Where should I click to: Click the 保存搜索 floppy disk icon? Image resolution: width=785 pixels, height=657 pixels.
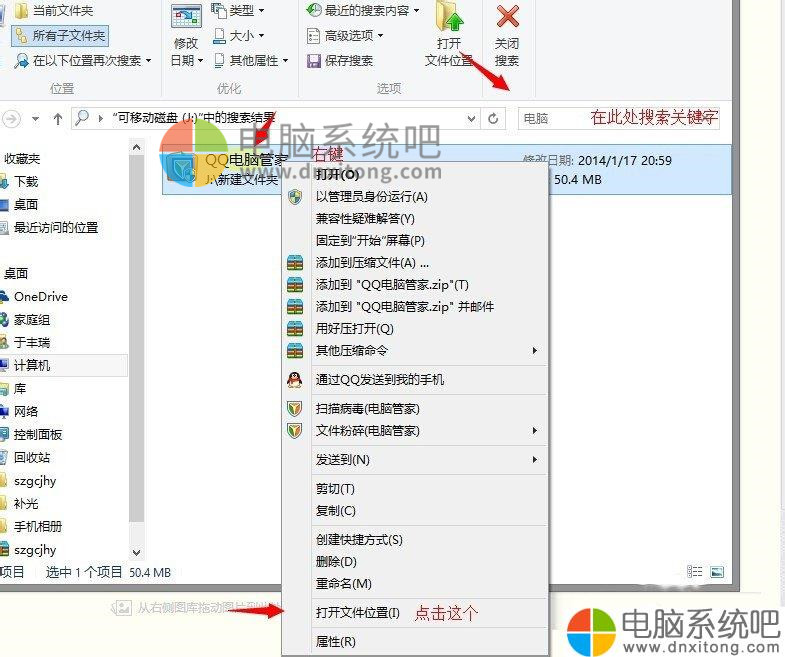[313, 61]
